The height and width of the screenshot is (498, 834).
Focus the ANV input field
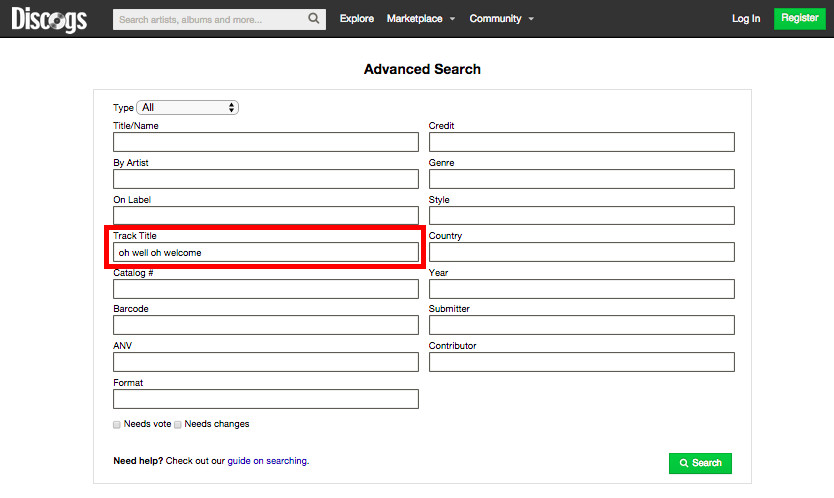pyautogui.click(x=265, y=362)
